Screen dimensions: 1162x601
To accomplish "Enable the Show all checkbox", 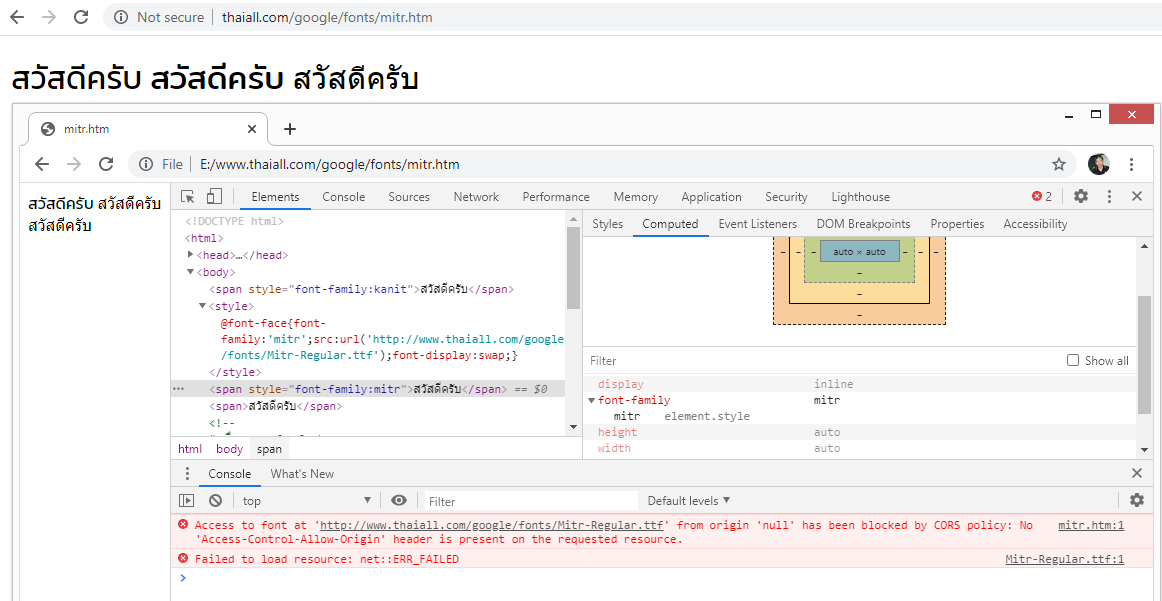I will [1073, 361].
